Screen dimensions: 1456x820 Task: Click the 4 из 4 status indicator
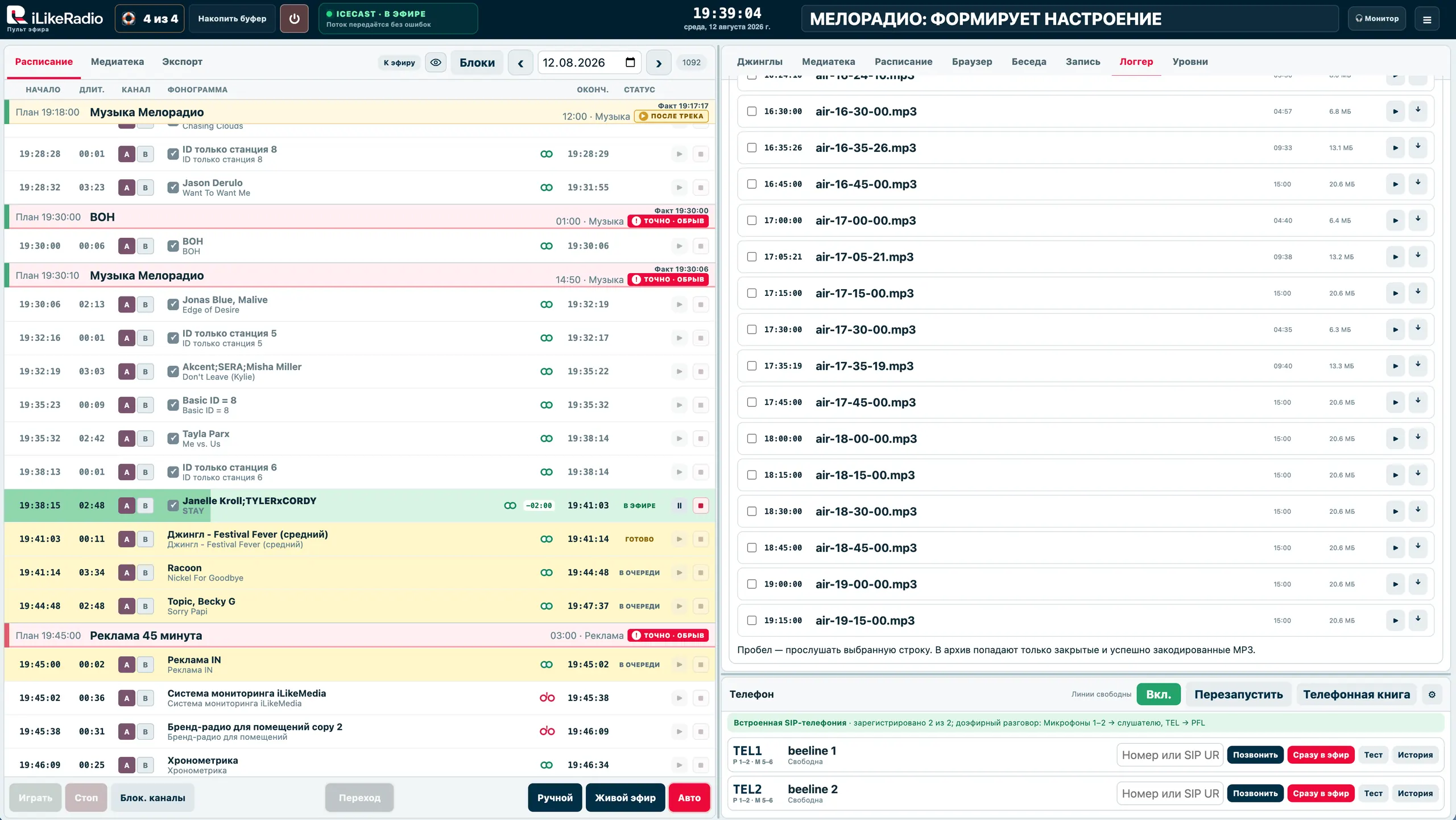click(x=150, y=19)
